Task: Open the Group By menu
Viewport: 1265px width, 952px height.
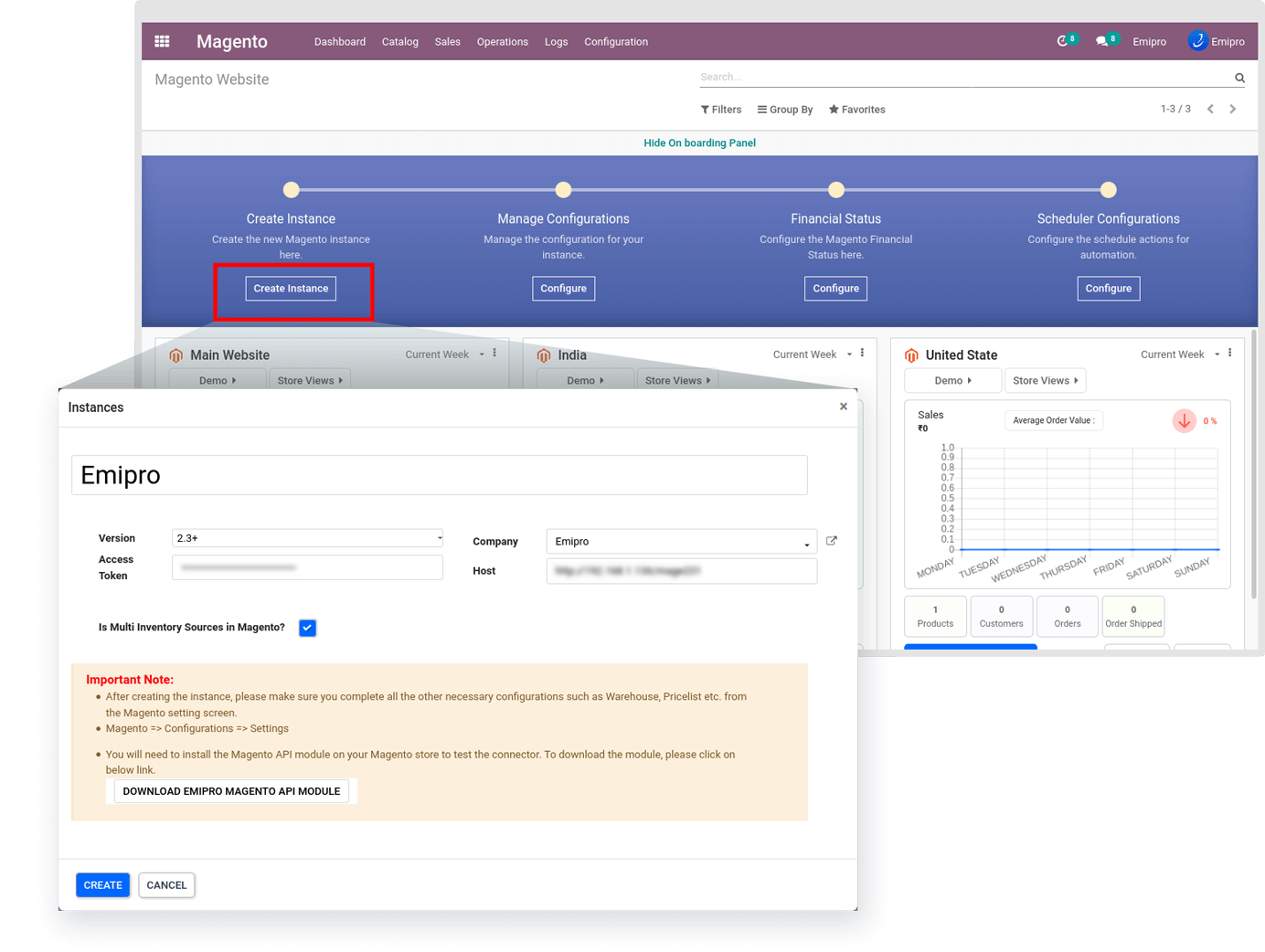Action: (785, 110)
